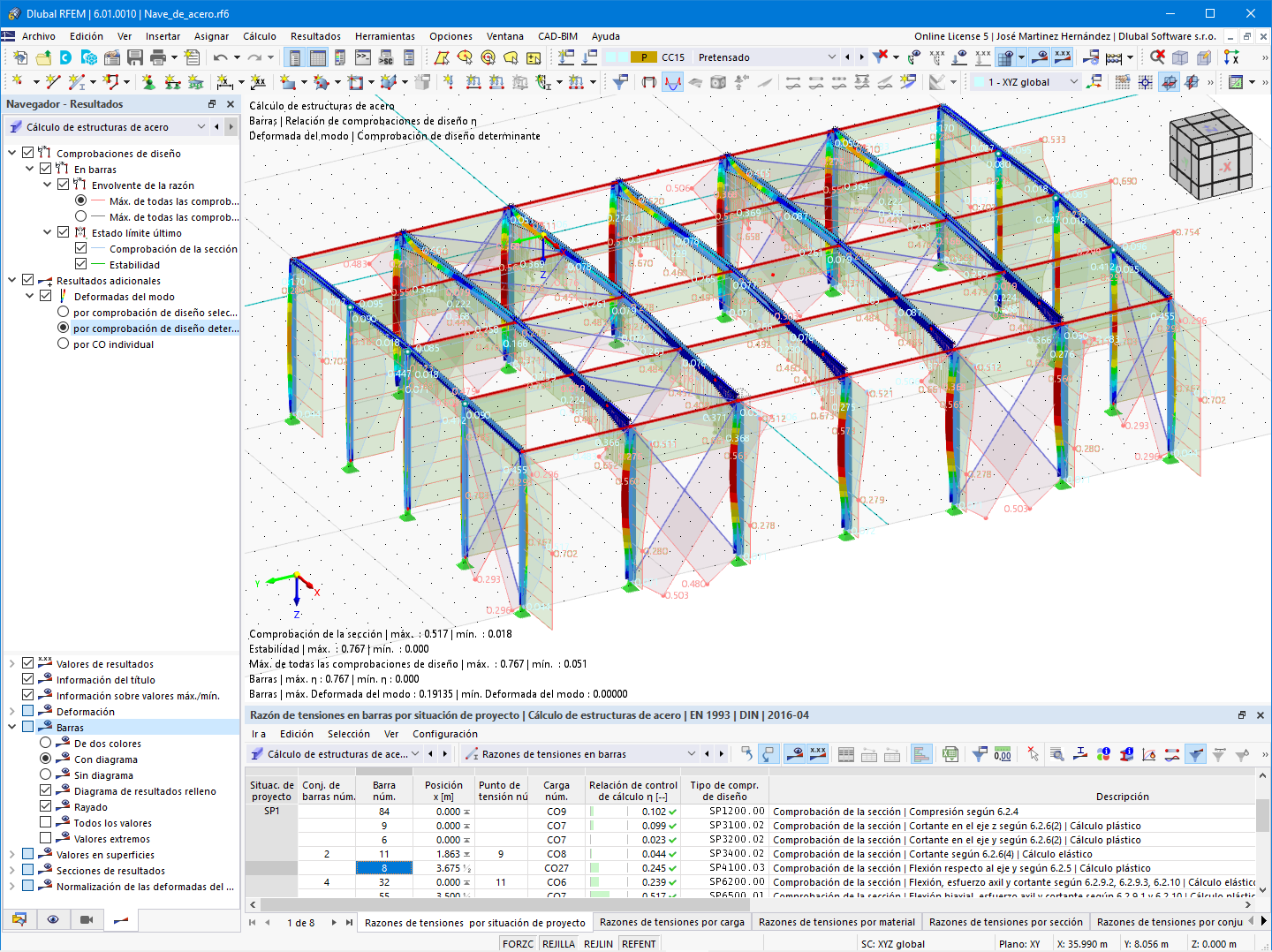Uncheck the Estabilidad checkbox
Viewport: 1272px width, 952px height.
tap(81, 265)
